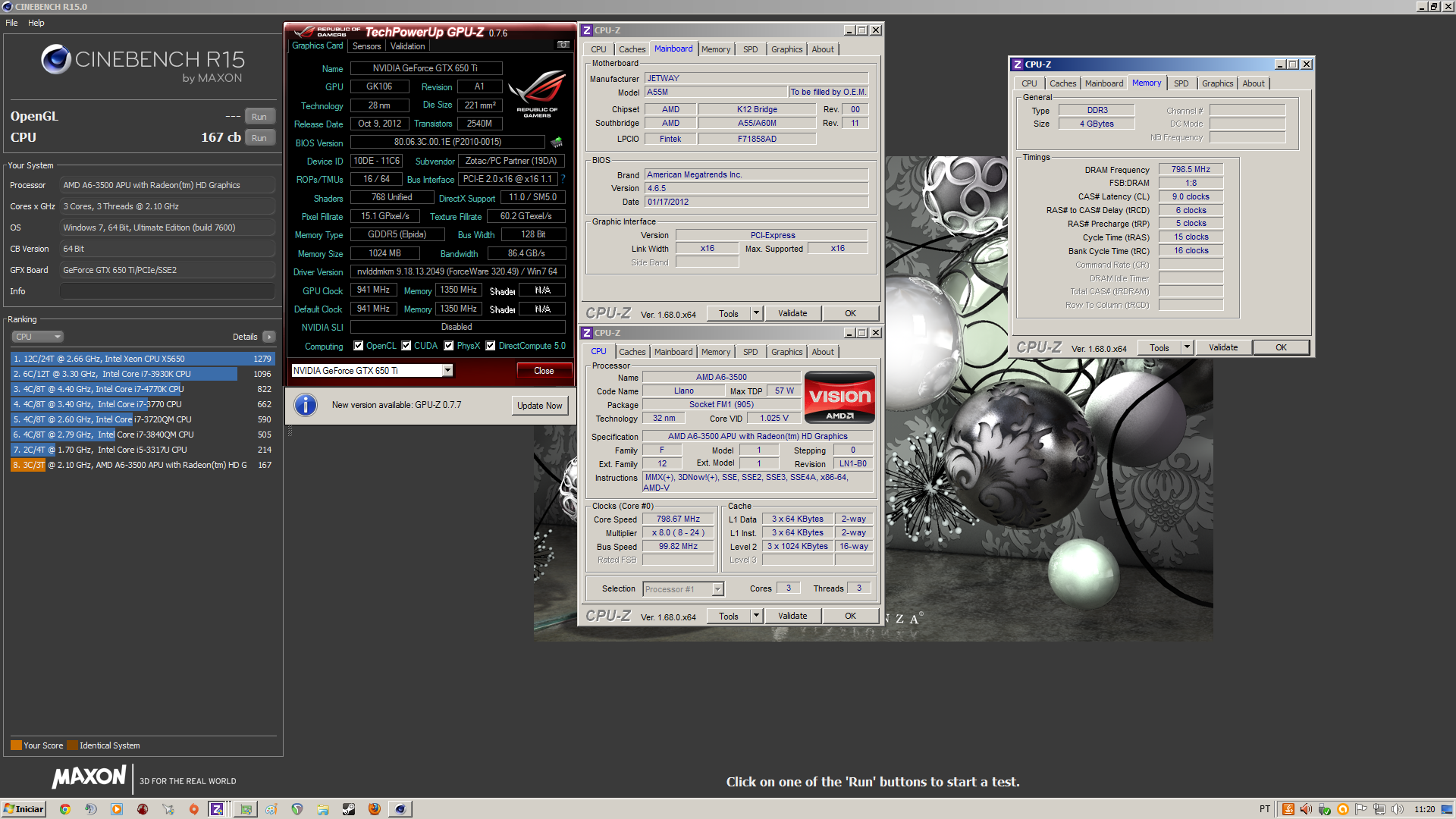Open Tools dropdown arrow in Memory CPU-Z window
Viewport: 1456px width, 819px height.
click(x=1187, y=347)
